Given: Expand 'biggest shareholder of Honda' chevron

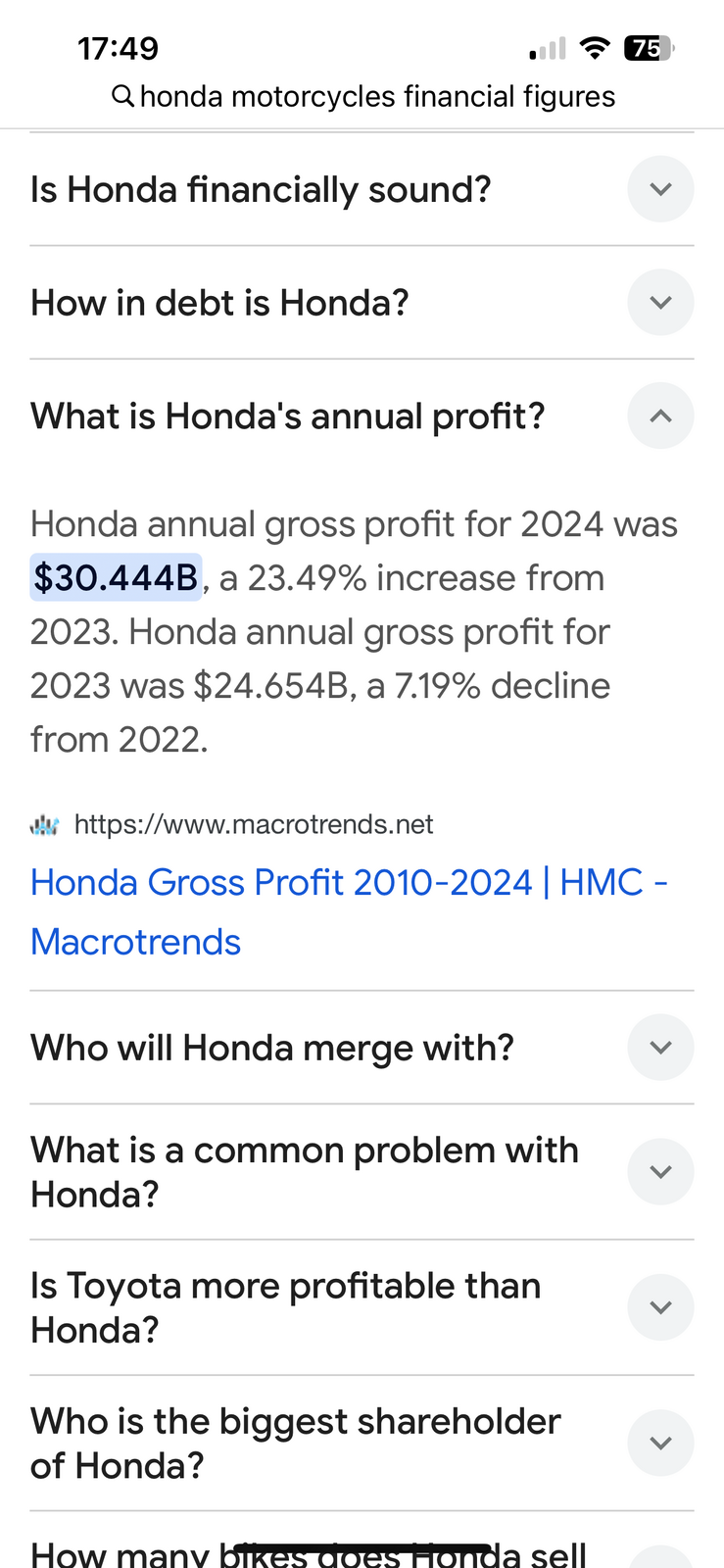Looking at the screenshot, I should tap(660, 1443).
